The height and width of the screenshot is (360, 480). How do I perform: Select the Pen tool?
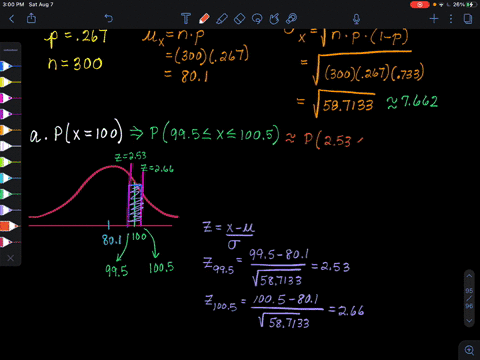click(x=204, y=18)
